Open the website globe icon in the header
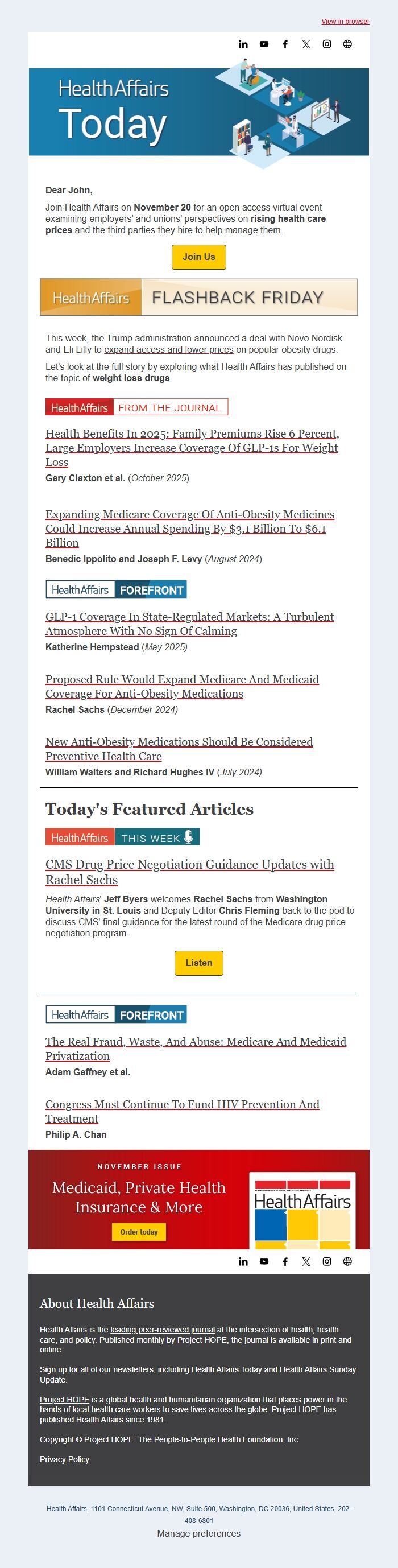 [x=347, y=43]
